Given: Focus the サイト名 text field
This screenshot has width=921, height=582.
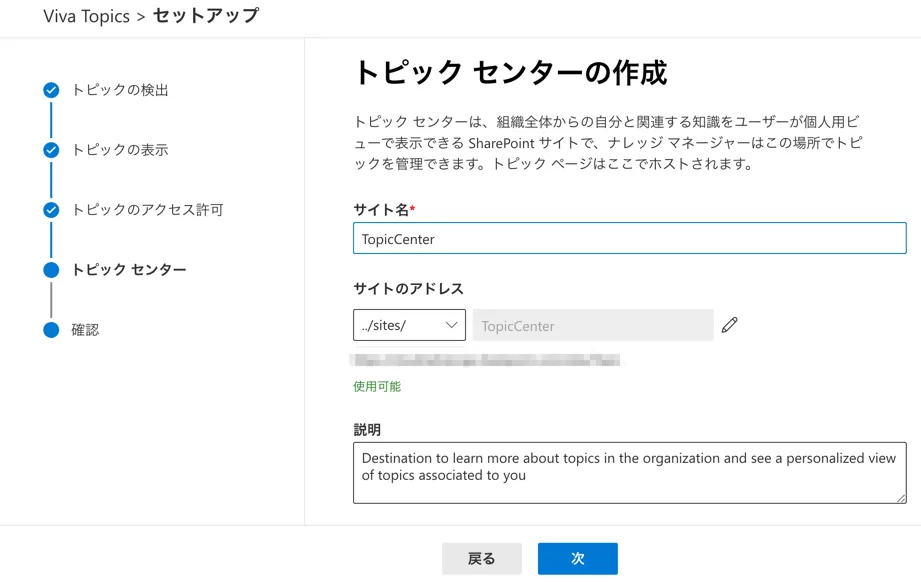Looking at the screenshot, I should pos(629,239).
